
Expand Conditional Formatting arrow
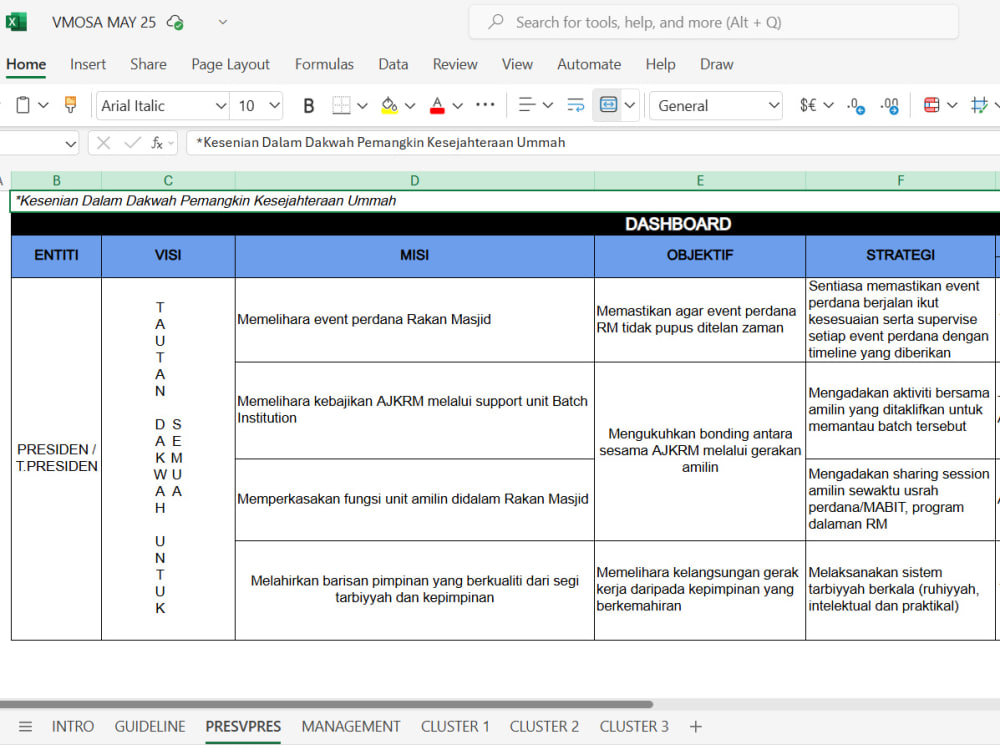click(x=952, y=105)
